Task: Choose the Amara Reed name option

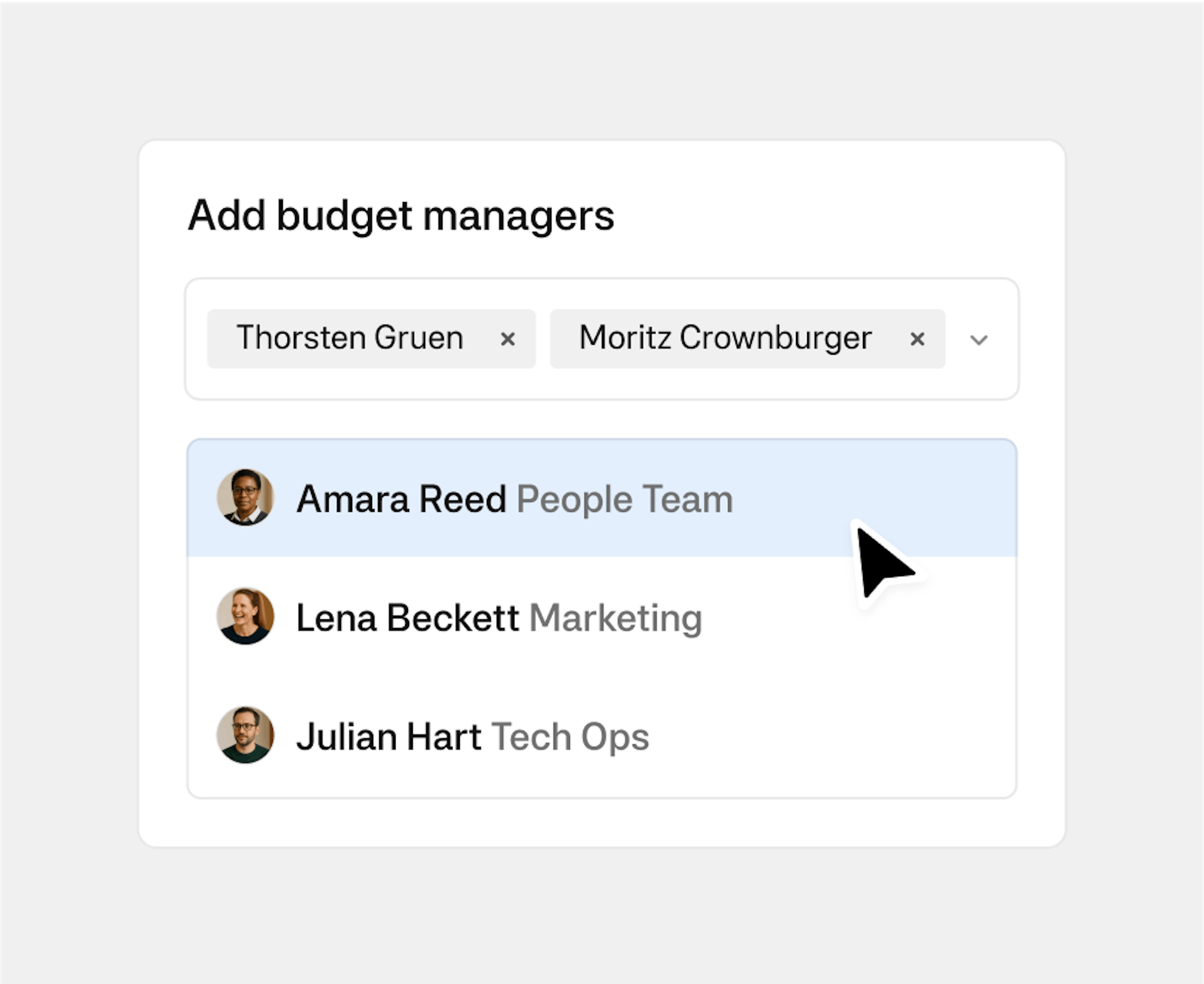Action: (x=401, y=499)
